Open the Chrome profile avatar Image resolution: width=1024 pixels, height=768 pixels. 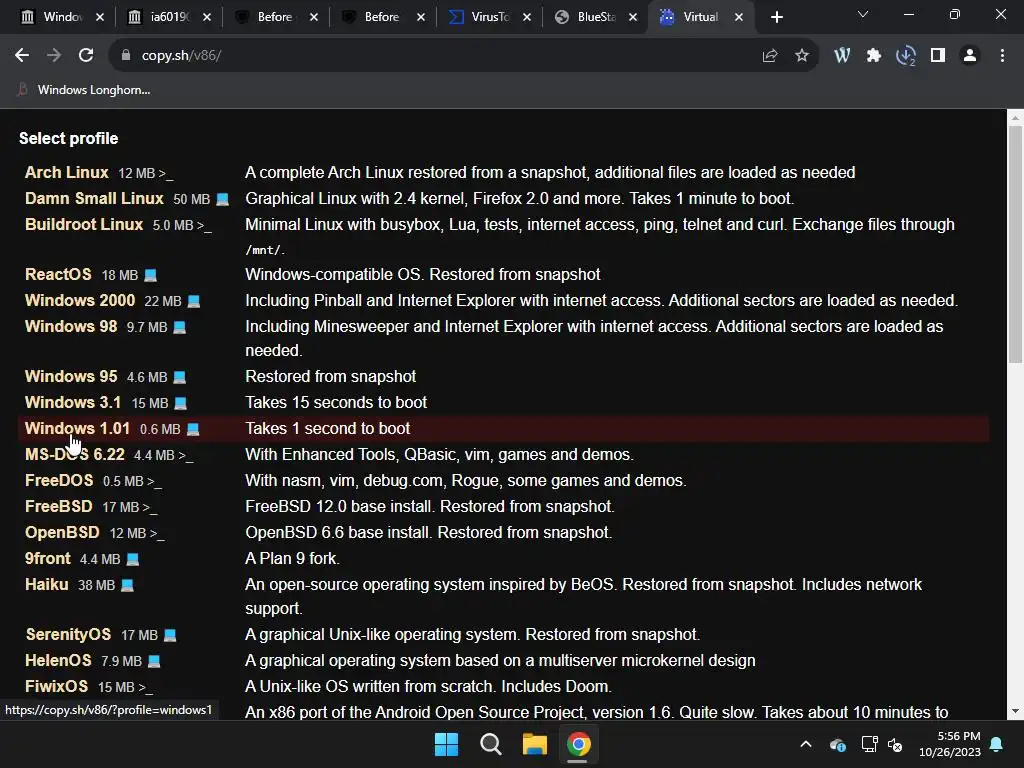[970, 56]
